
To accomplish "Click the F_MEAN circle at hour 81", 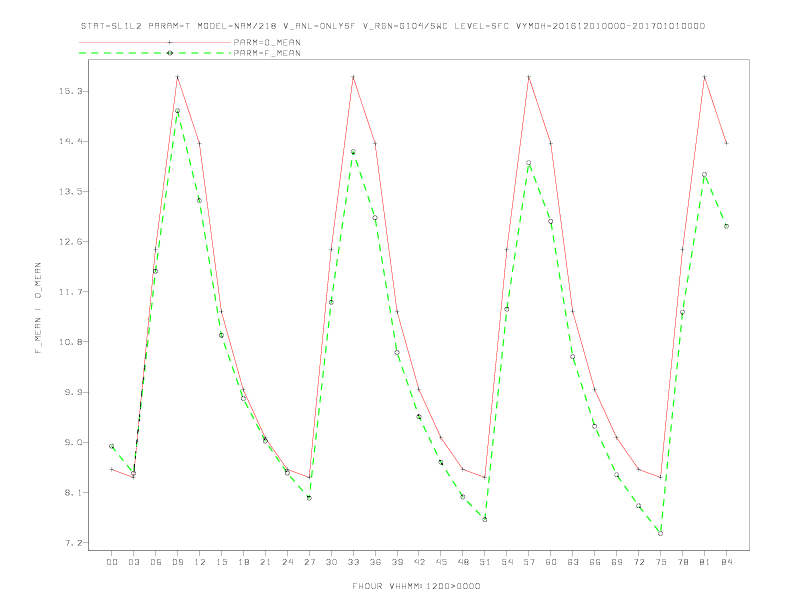I will pyautogui.click(x=705, y=175).
